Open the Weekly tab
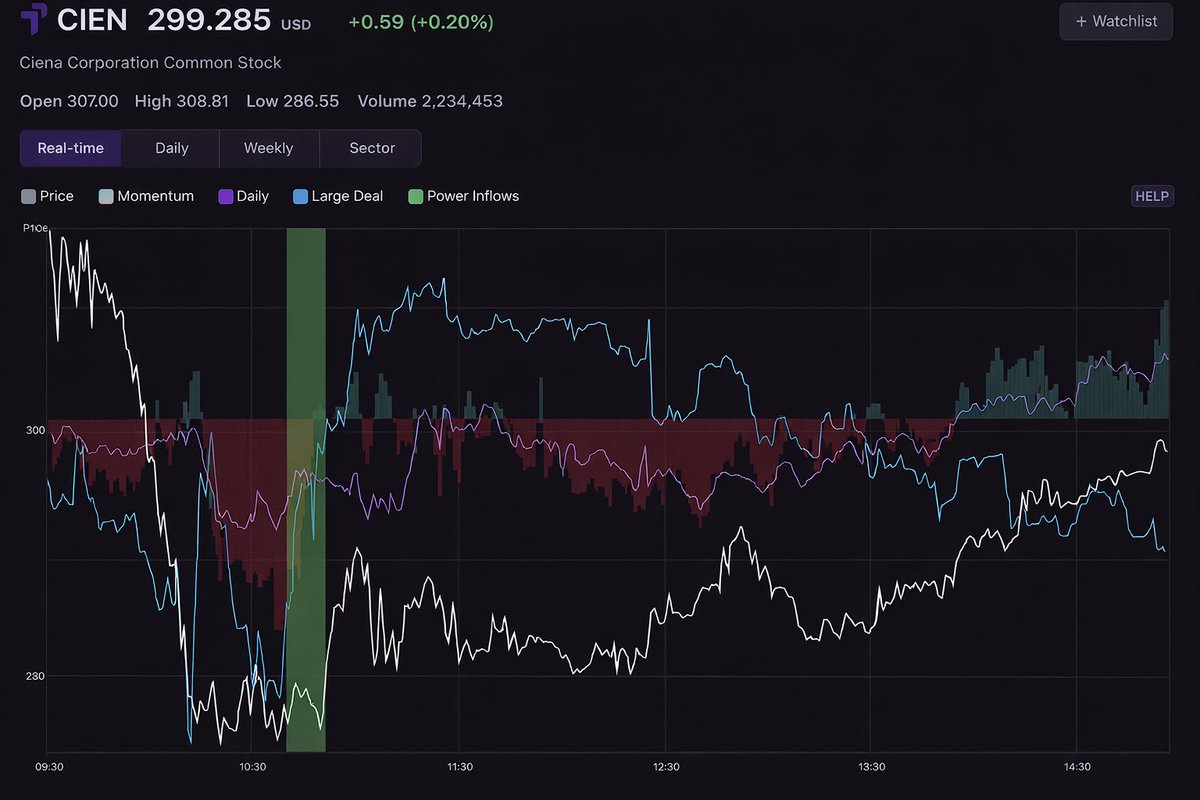 click(x=268, y=148)
